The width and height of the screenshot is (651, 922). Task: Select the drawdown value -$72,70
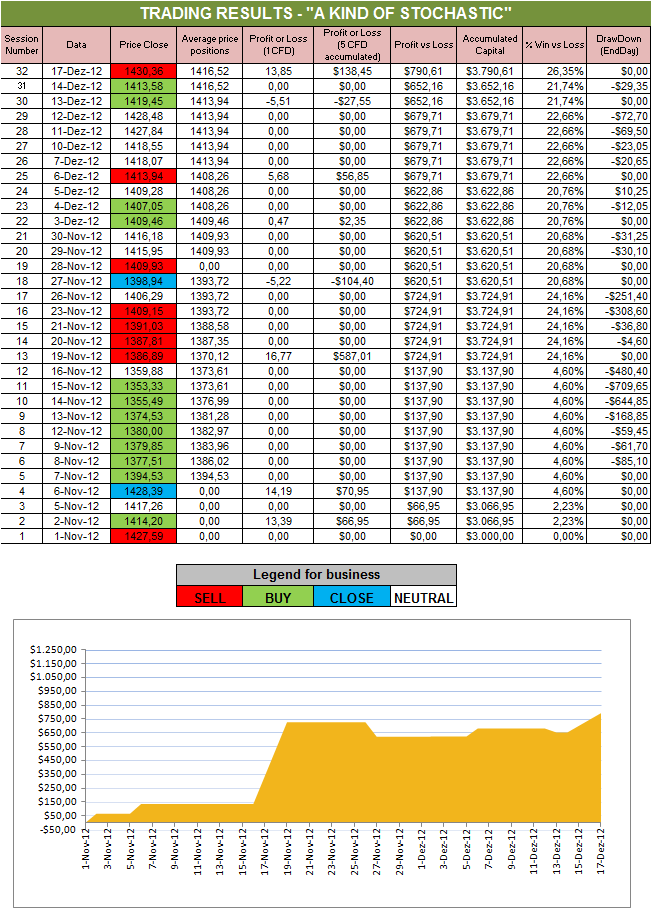point(619,116)
